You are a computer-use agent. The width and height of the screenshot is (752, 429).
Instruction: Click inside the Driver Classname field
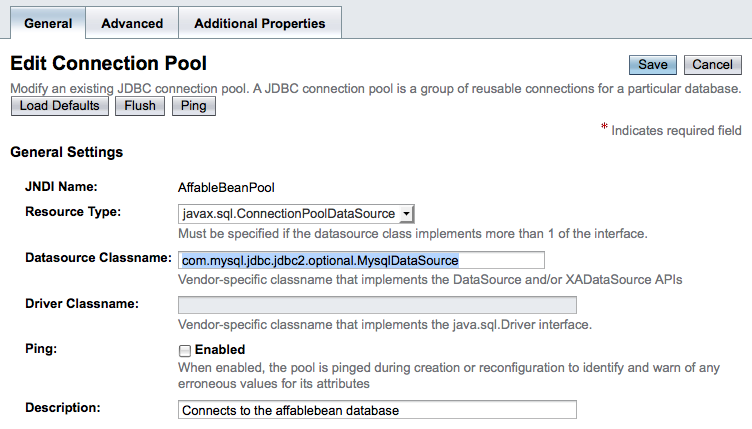[376, 305]
